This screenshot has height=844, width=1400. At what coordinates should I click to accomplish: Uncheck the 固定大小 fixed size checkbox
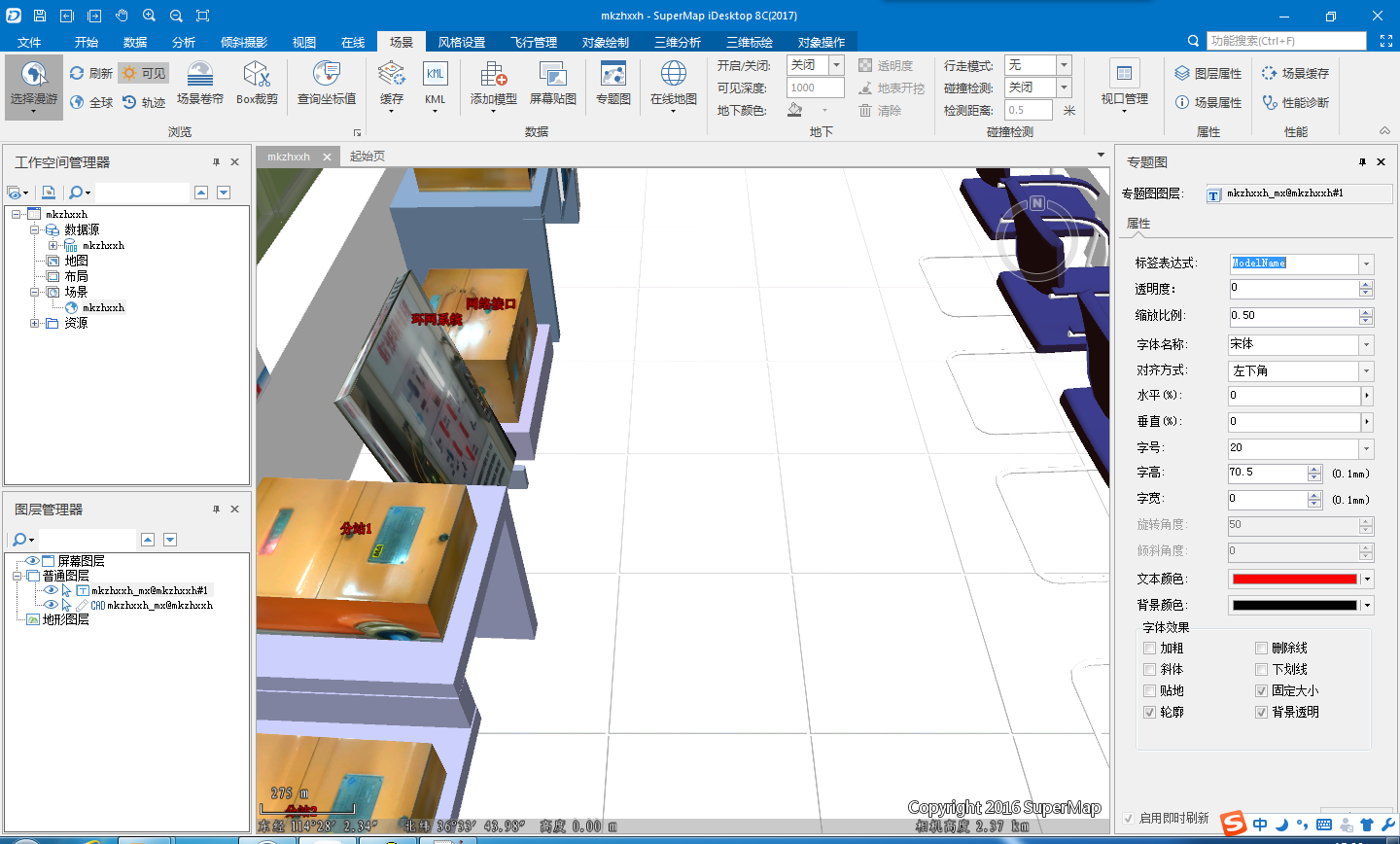1261,690
